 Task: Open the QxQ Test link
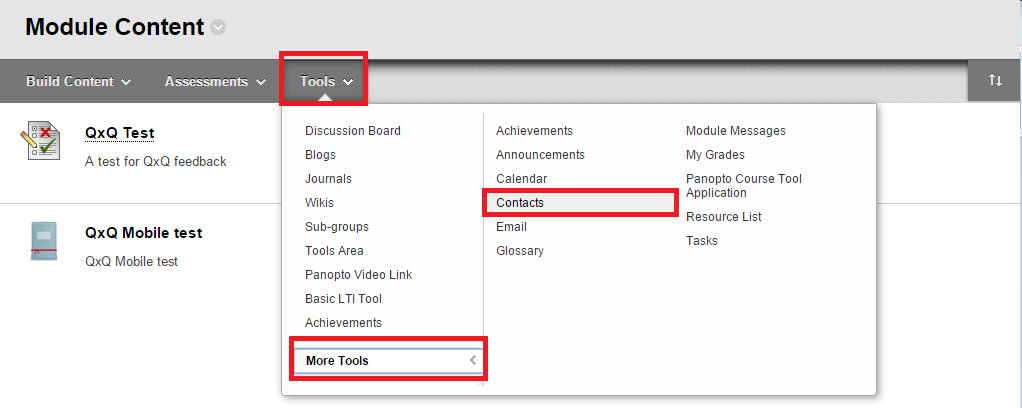pos(119,134)
